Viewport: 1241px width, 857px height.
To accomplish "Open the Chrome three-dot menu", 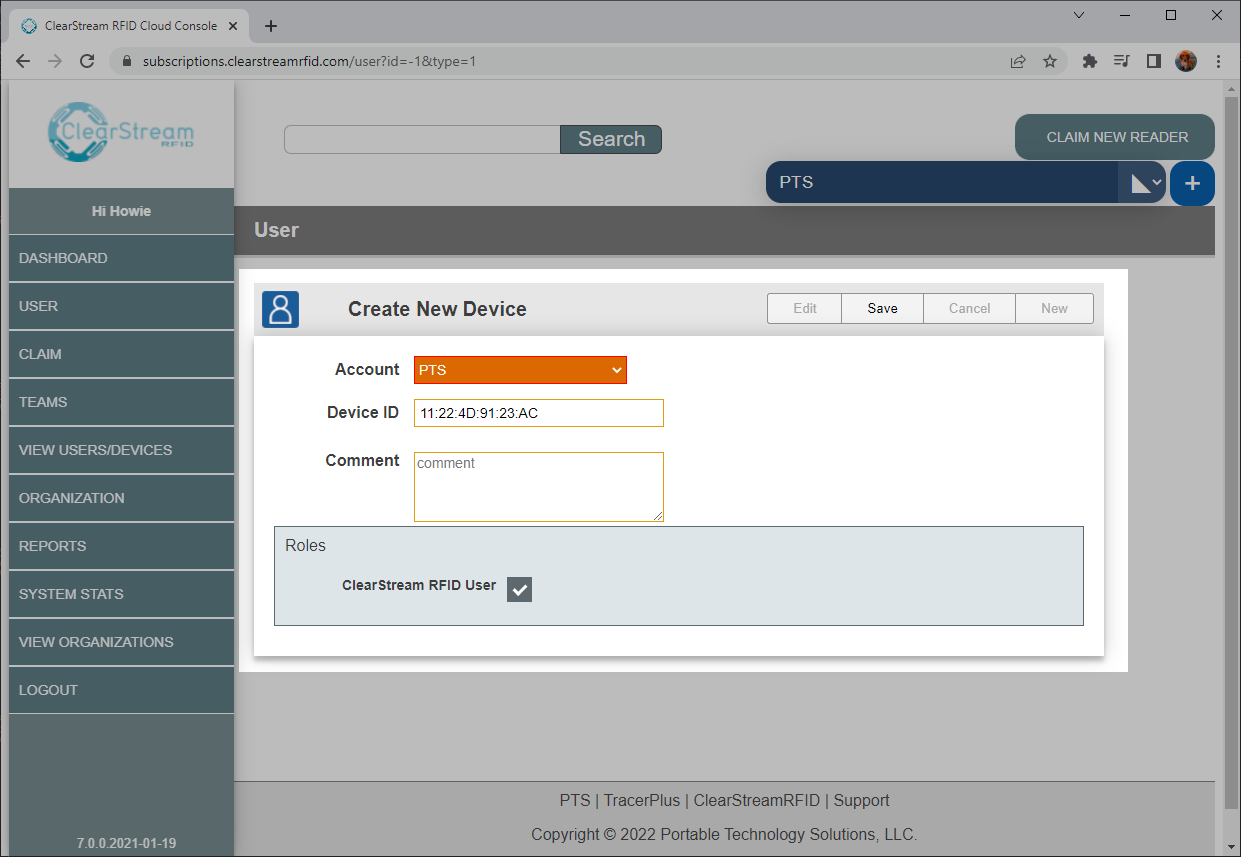I will (x=1219, y=61).
